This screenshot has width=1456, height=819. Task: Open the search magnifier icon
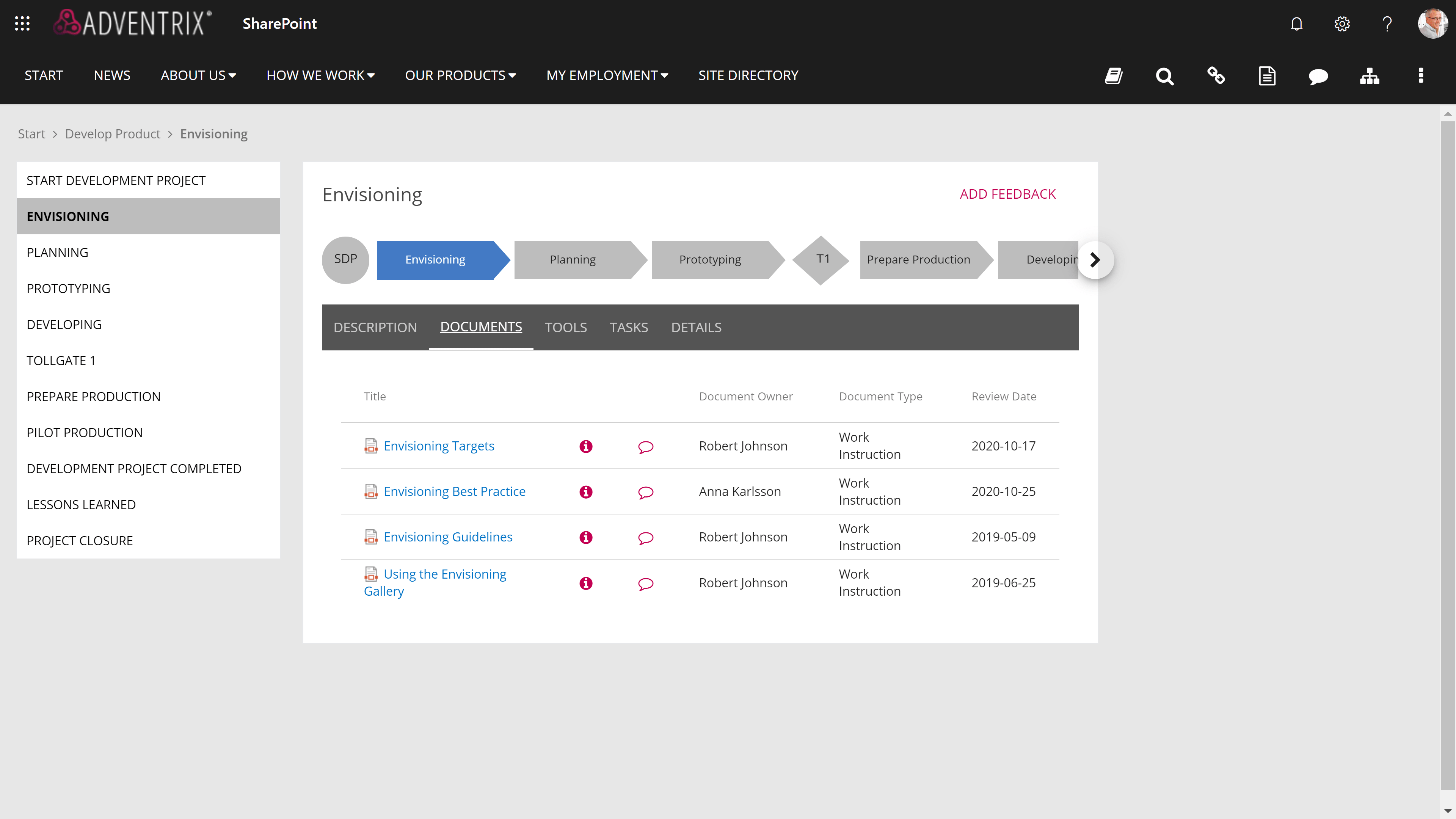[x=1165, y=76]
